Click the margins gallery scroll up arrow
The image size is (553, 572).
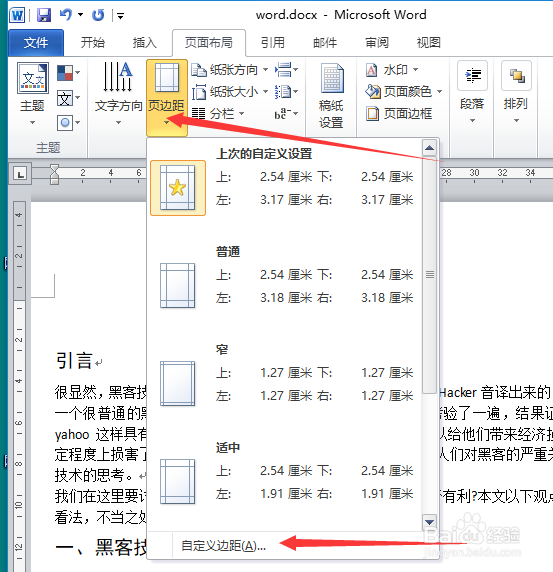coord(429,148)
